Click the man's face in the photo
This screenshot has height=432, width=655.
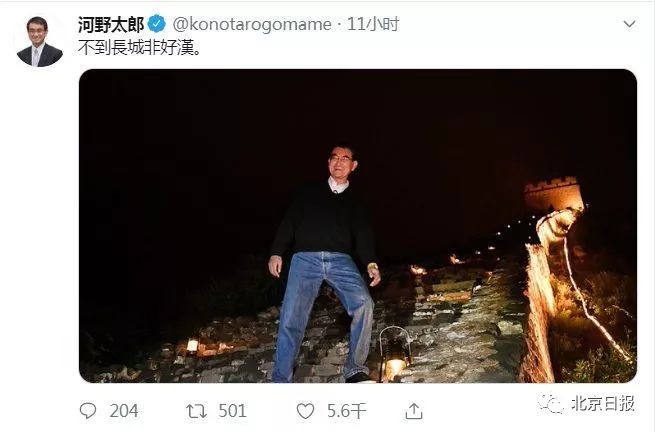(x=340, y=161)
